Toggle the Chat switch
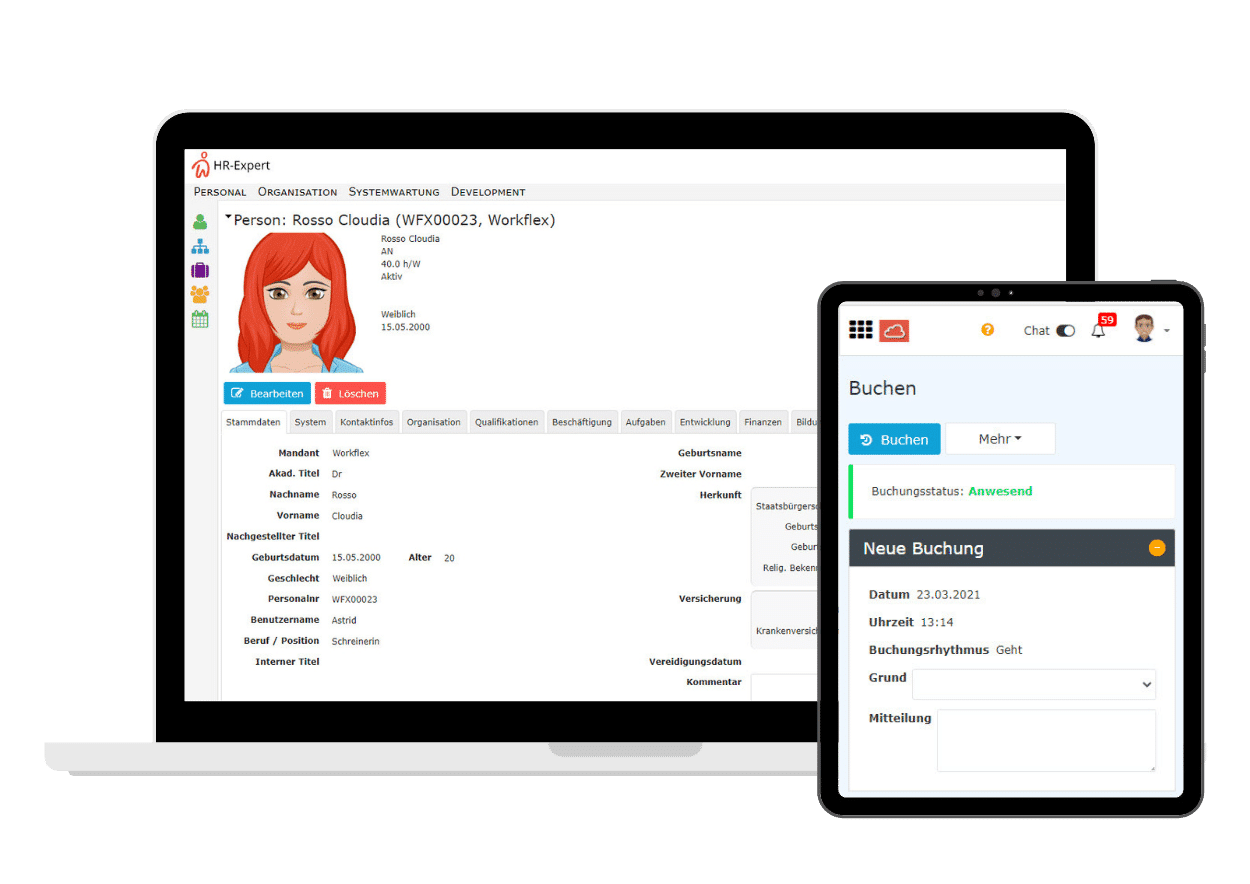The width and height of the screenshot is (1250, 884). 1064,329
